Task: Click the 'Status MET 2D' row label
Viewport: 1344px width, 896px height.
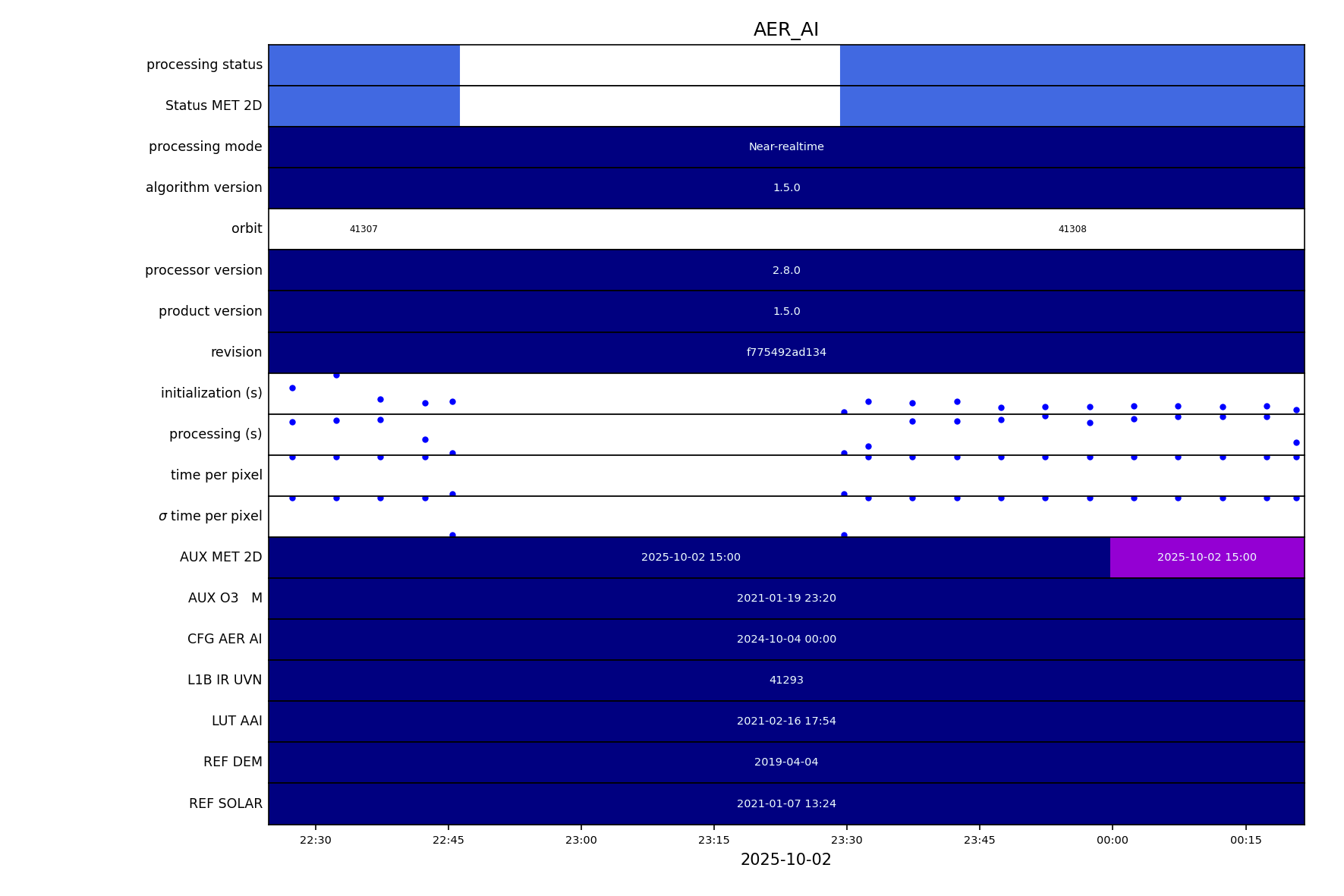Action: [213, 105]
